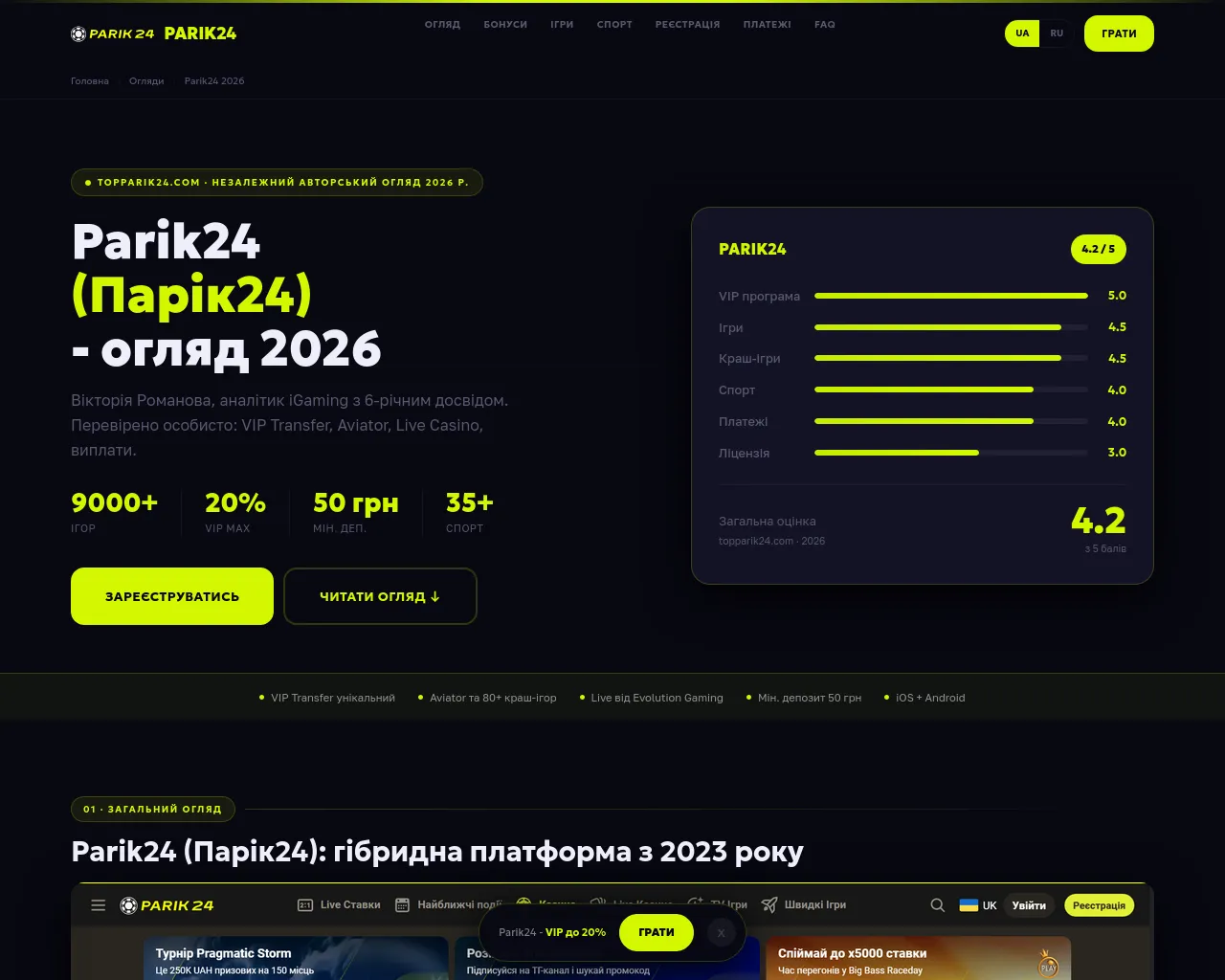Click Грати in the sticky promo bar
Image resolution: width=1225 pixels, height=980 pixels.
[x=657, y=932]
